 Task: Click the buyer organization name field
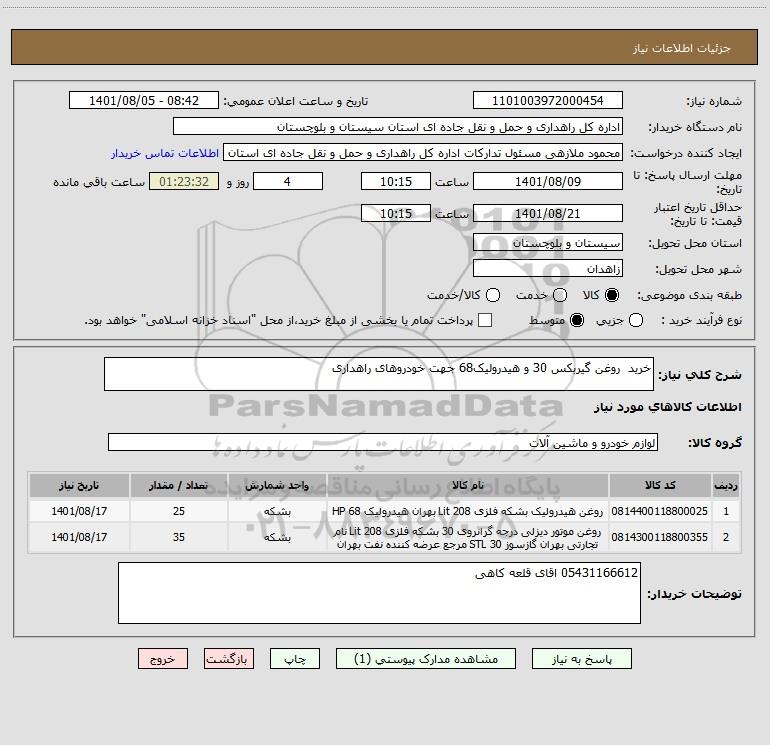pyautogui.click(x=398, y=127)
